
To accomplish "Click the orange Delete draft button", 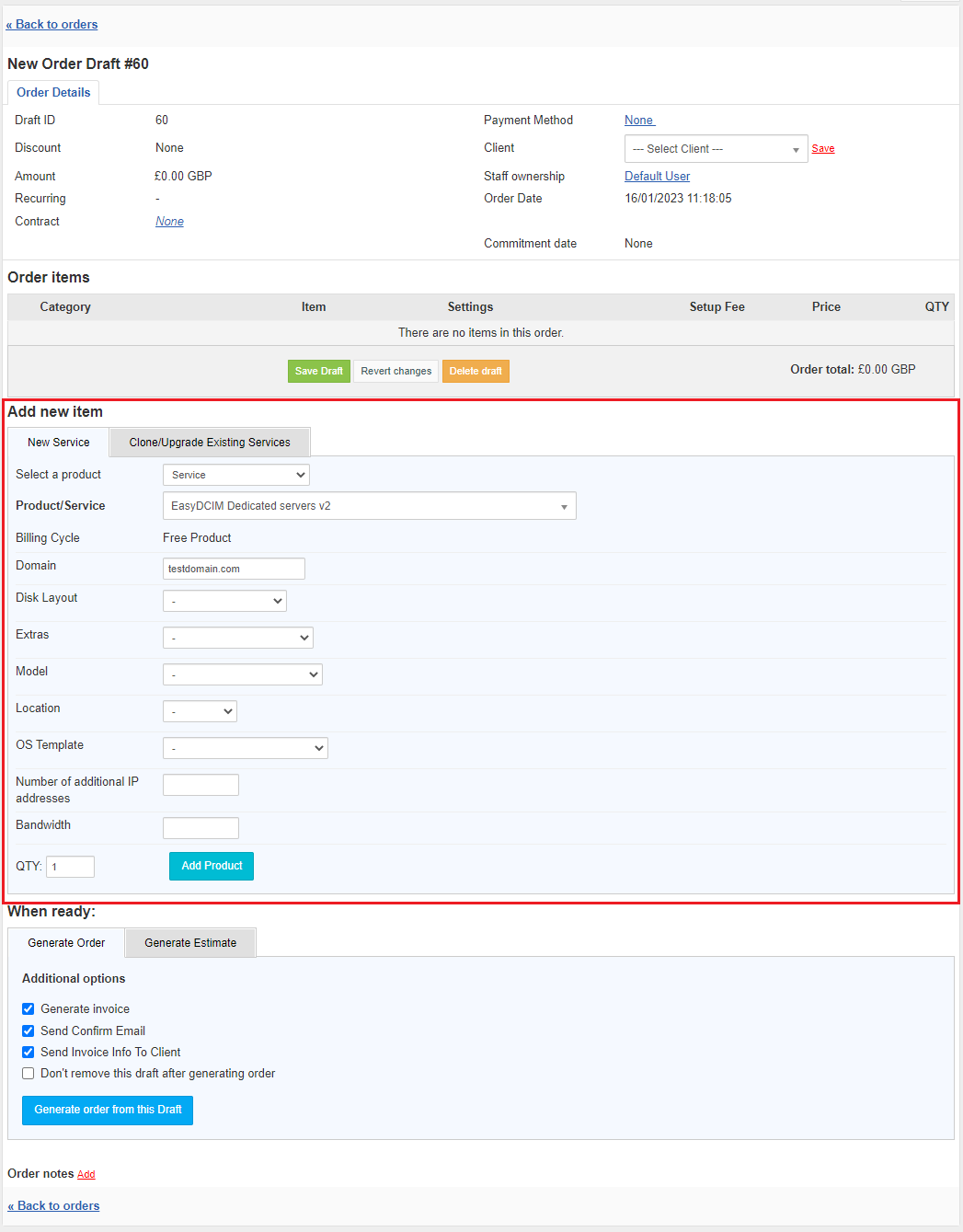I will 476,372.
